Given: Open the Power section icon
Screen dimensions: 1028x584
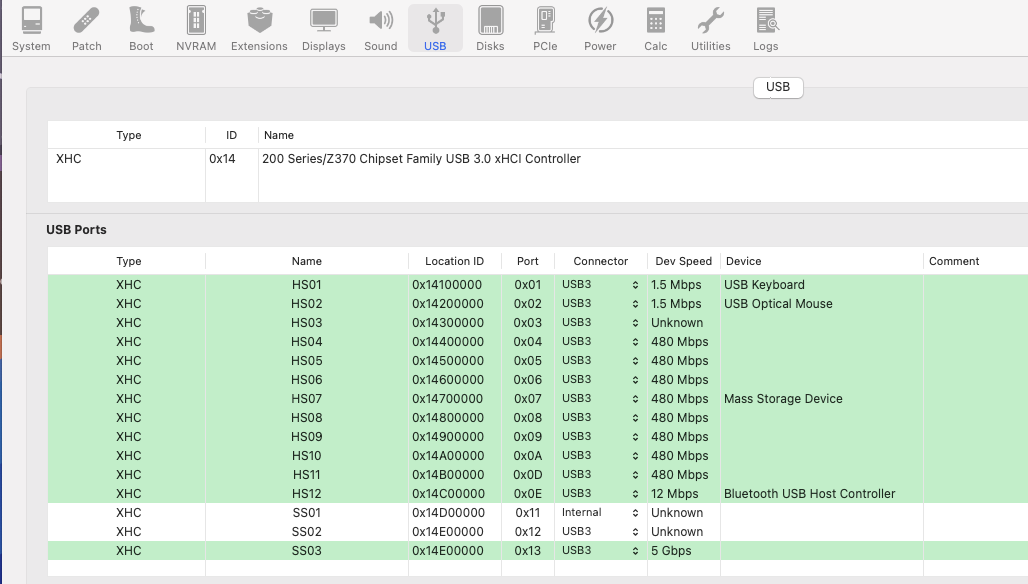Looking at the screenshot, I should tap(600, 28).
